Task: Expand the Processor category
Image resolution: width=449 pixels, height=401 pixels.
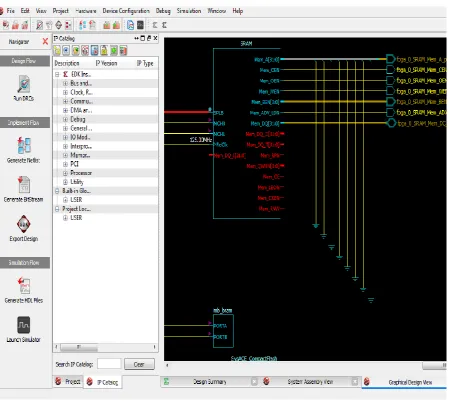Action: point(65,173)
